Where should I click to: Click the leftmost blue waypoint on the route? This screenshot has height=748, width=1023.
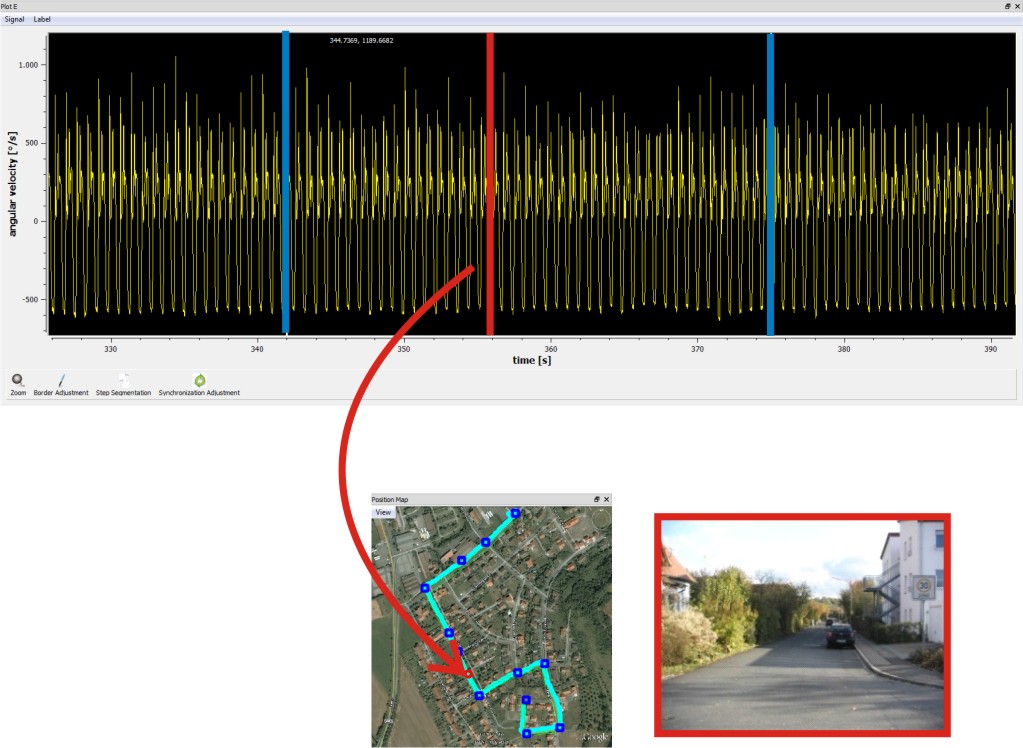pos(425,588)
